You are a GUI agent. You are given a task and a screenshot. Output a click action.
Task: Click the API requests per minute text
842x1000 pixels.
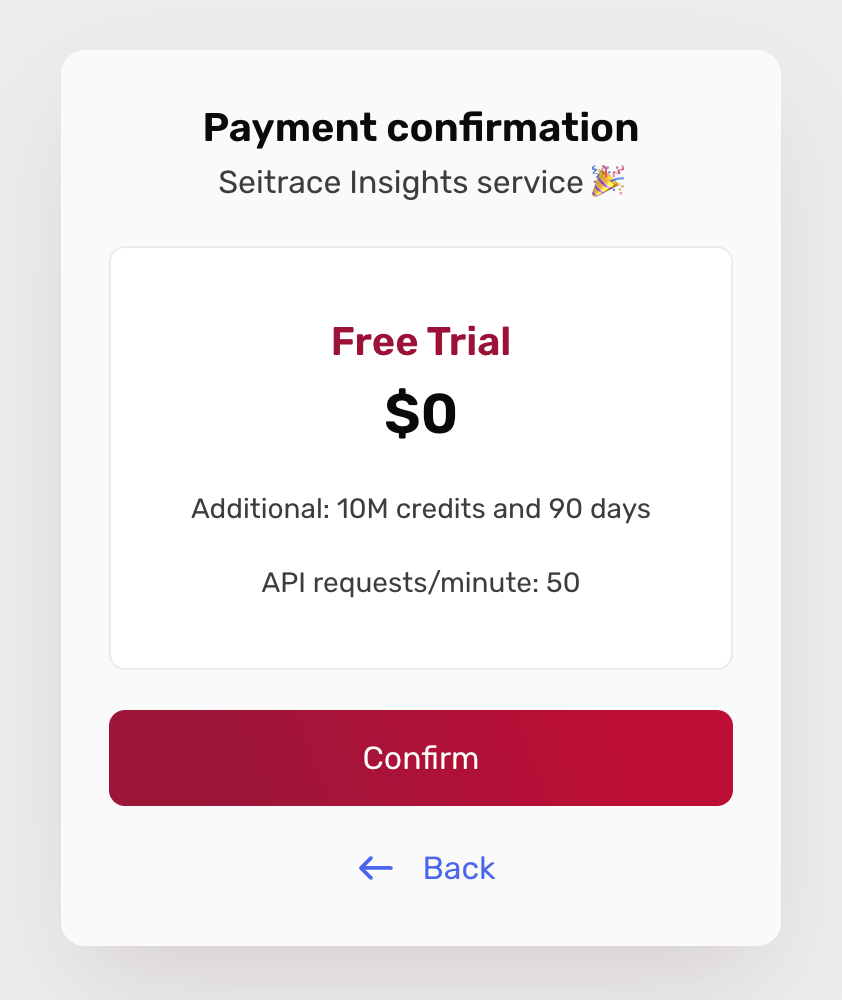point(420,582)
